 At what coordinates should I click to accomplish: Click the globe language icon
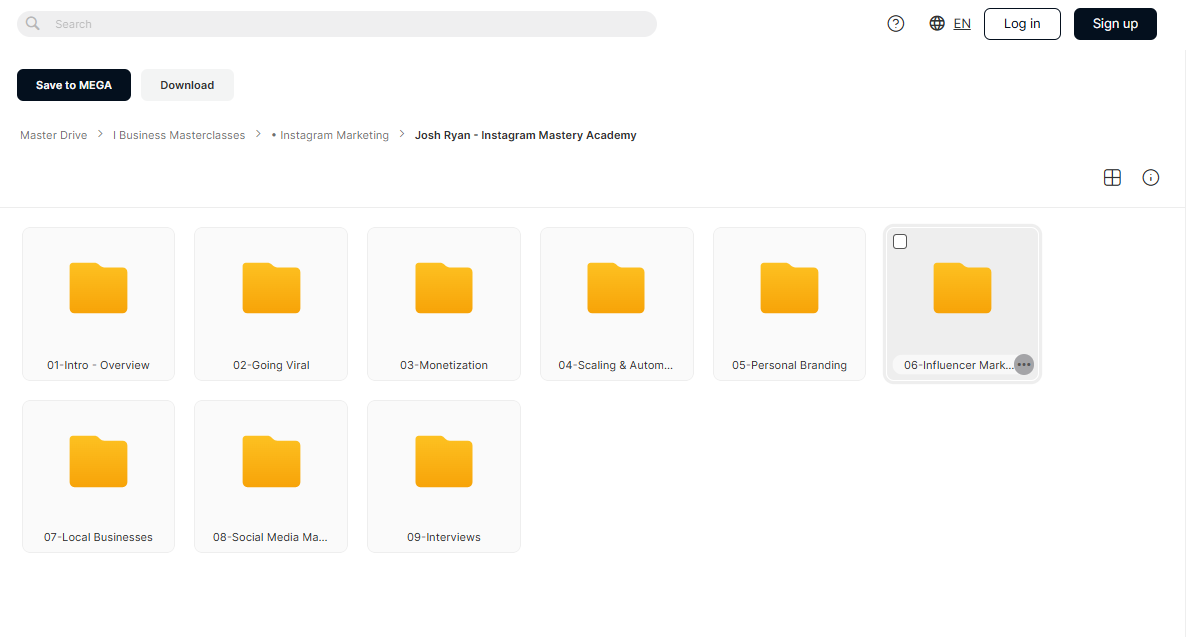pyautogui.click(x=937, y=23)
